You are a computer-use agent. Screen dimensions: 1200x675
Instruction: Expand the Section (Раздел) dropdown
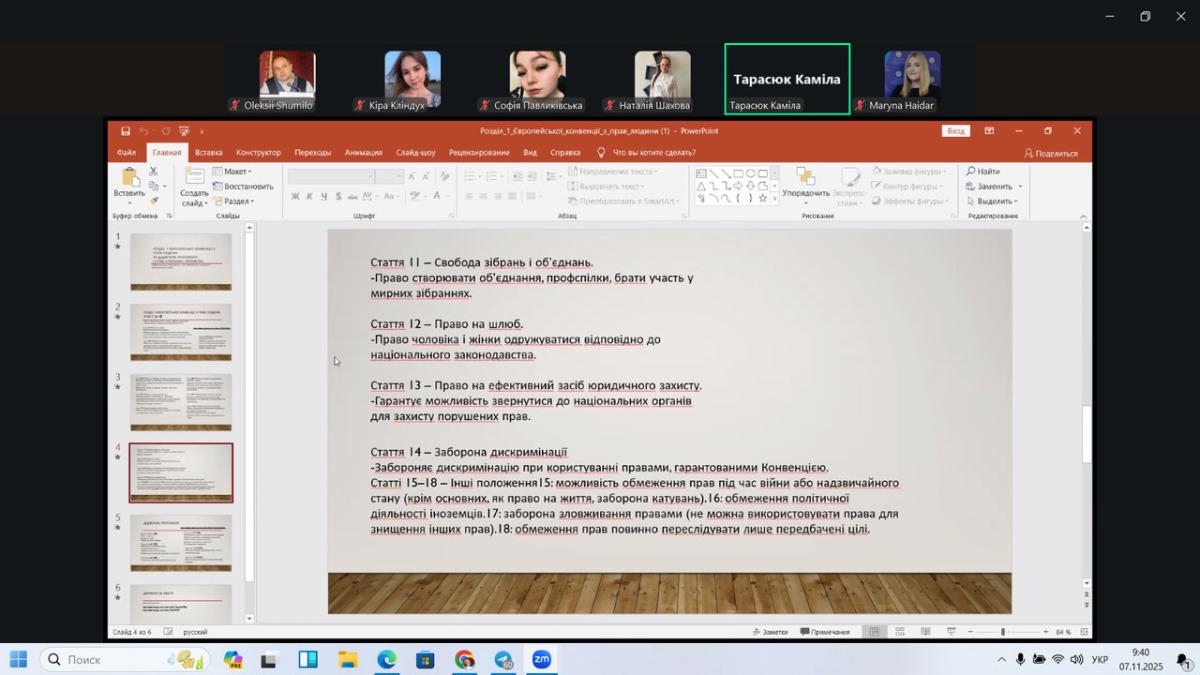tap(236, 201)
